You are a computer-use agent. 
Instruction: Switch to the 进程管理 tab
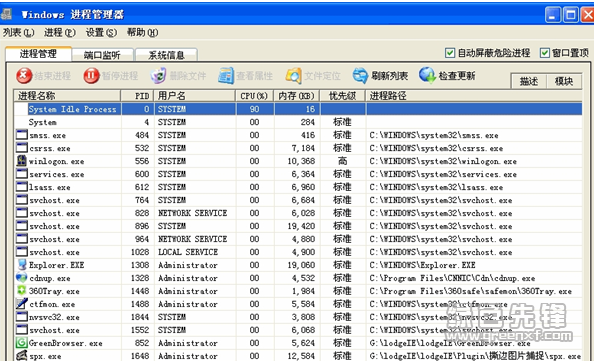pos(38,54)
